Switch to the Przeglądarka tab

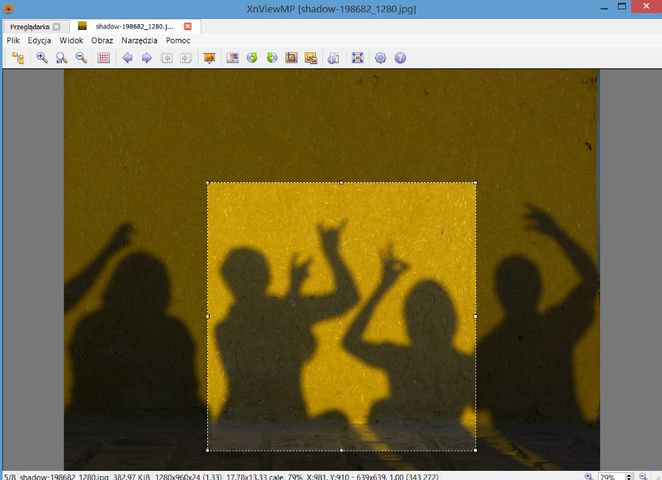pyautogui.click(x=28, y=26)
